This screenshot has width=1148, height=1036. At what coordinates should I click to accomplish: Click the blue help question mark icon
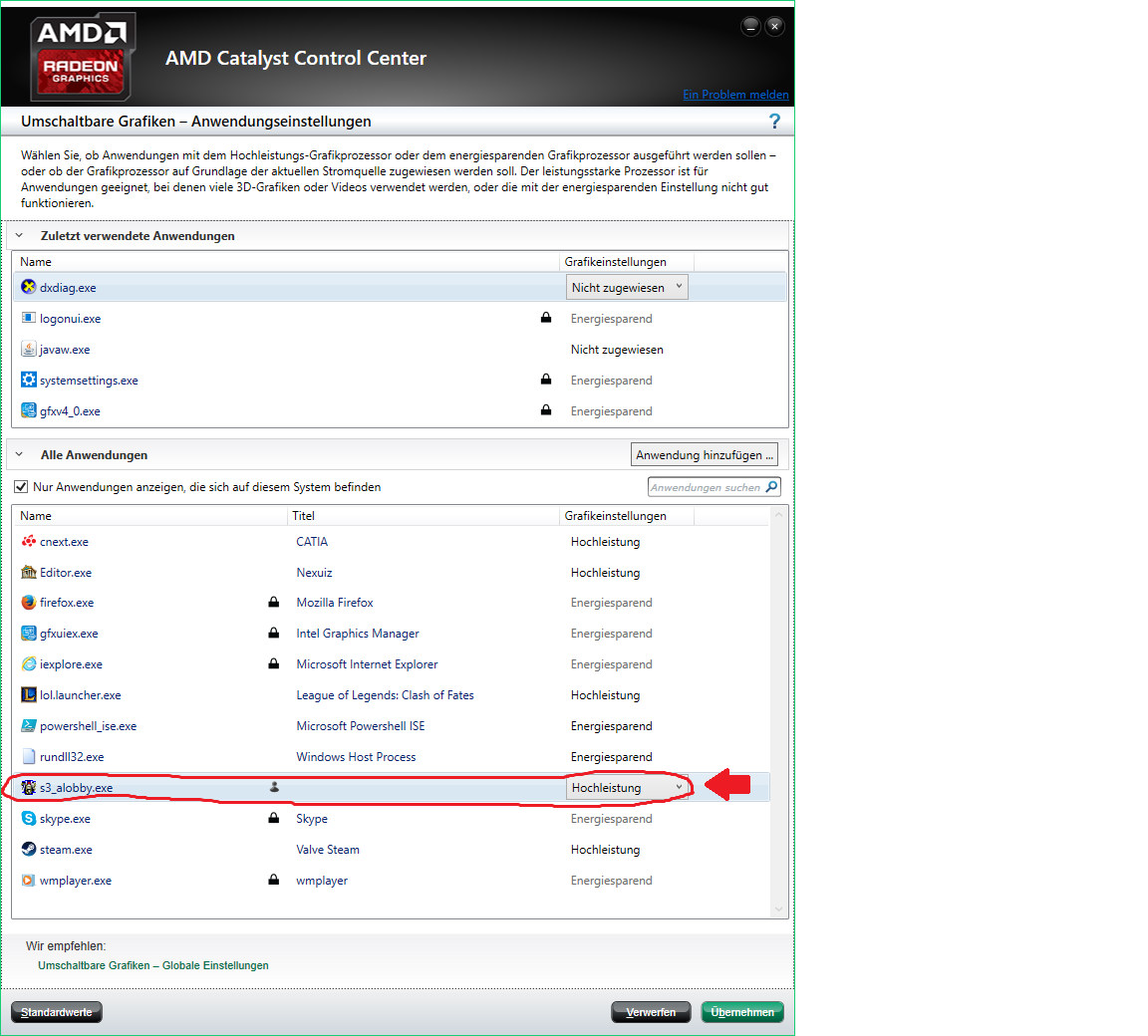click(x=774, y=122)
